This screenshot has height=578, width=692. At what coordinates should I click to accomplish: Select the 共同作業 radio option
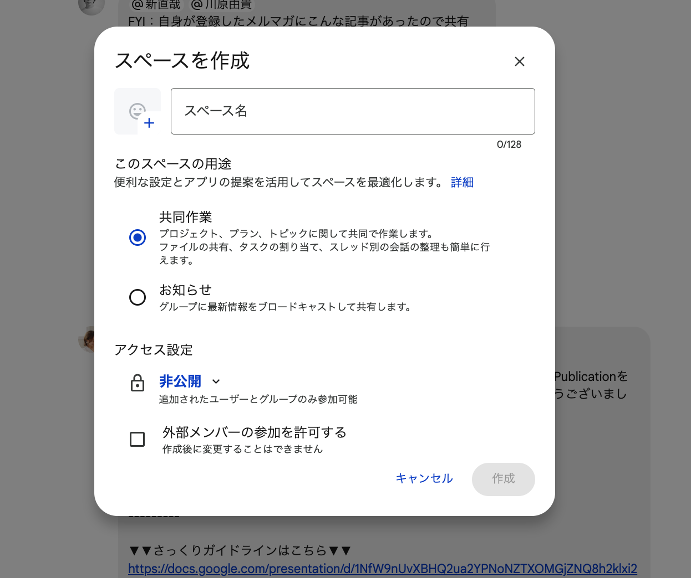click(x=137, y=237)
